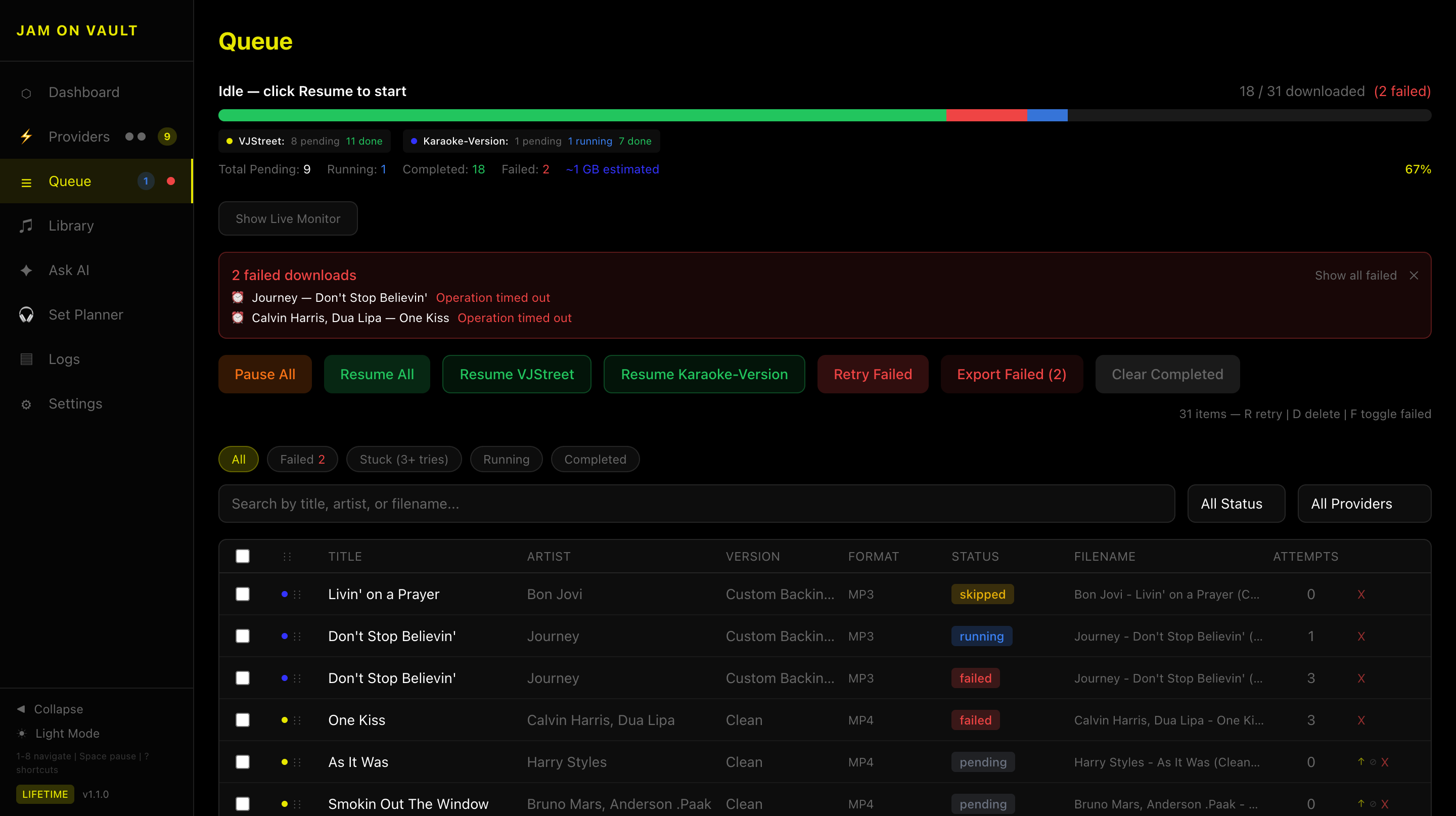Click the skip icon on As It Was row
The width and height of the screenshot is (1456, 816).
pyautogui.click(x=1373, y=762)
